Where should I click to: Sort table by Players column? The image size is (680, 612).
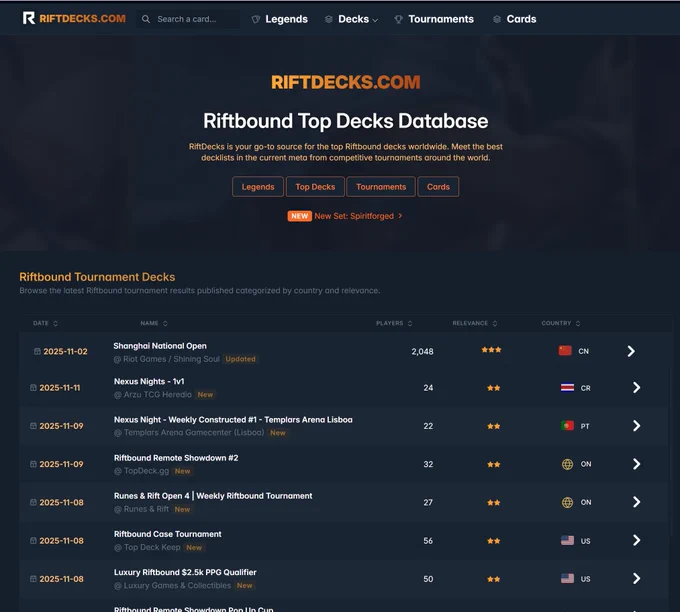(394, 323)
